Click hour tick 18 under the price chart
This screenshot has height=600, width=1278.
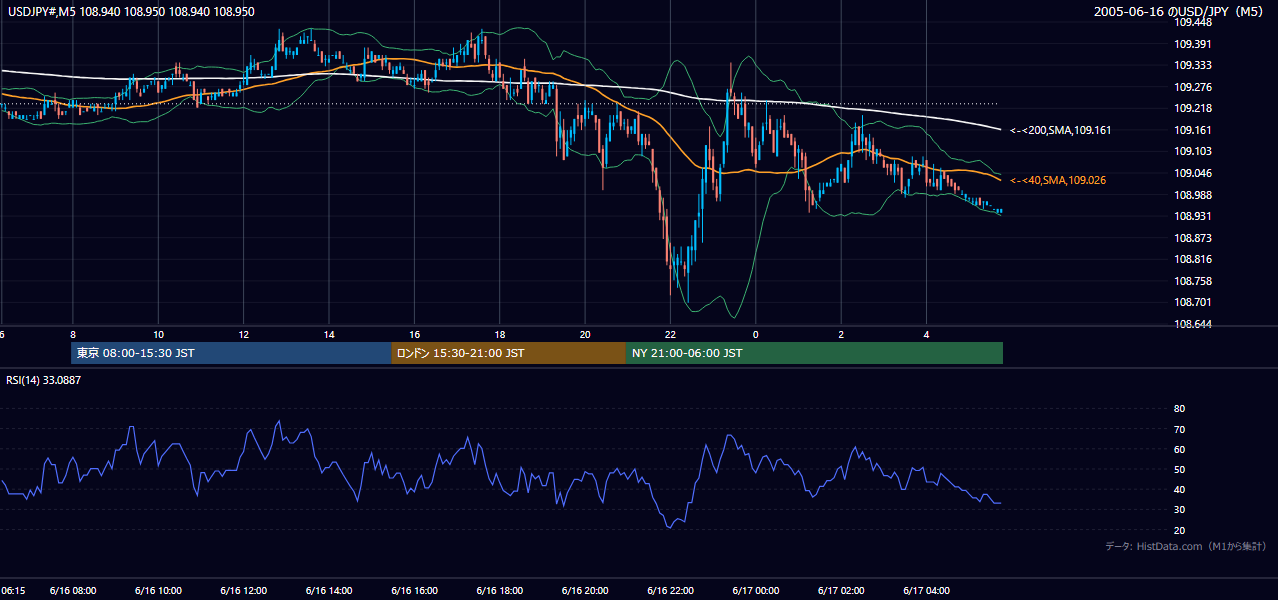(500, 335)
